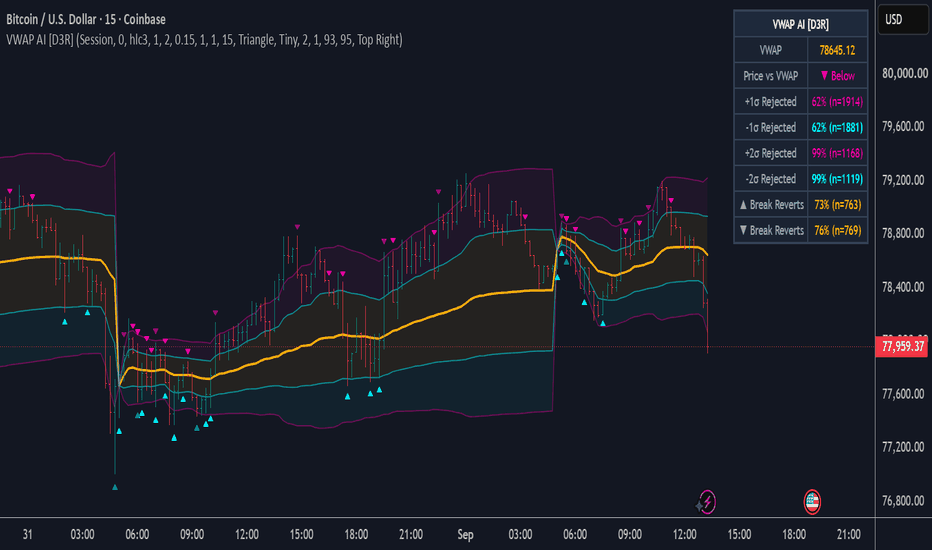The width and height of the screenshot is (932, 550).
Task: Click the current price label 77,959.37
Action: [902, 347]
